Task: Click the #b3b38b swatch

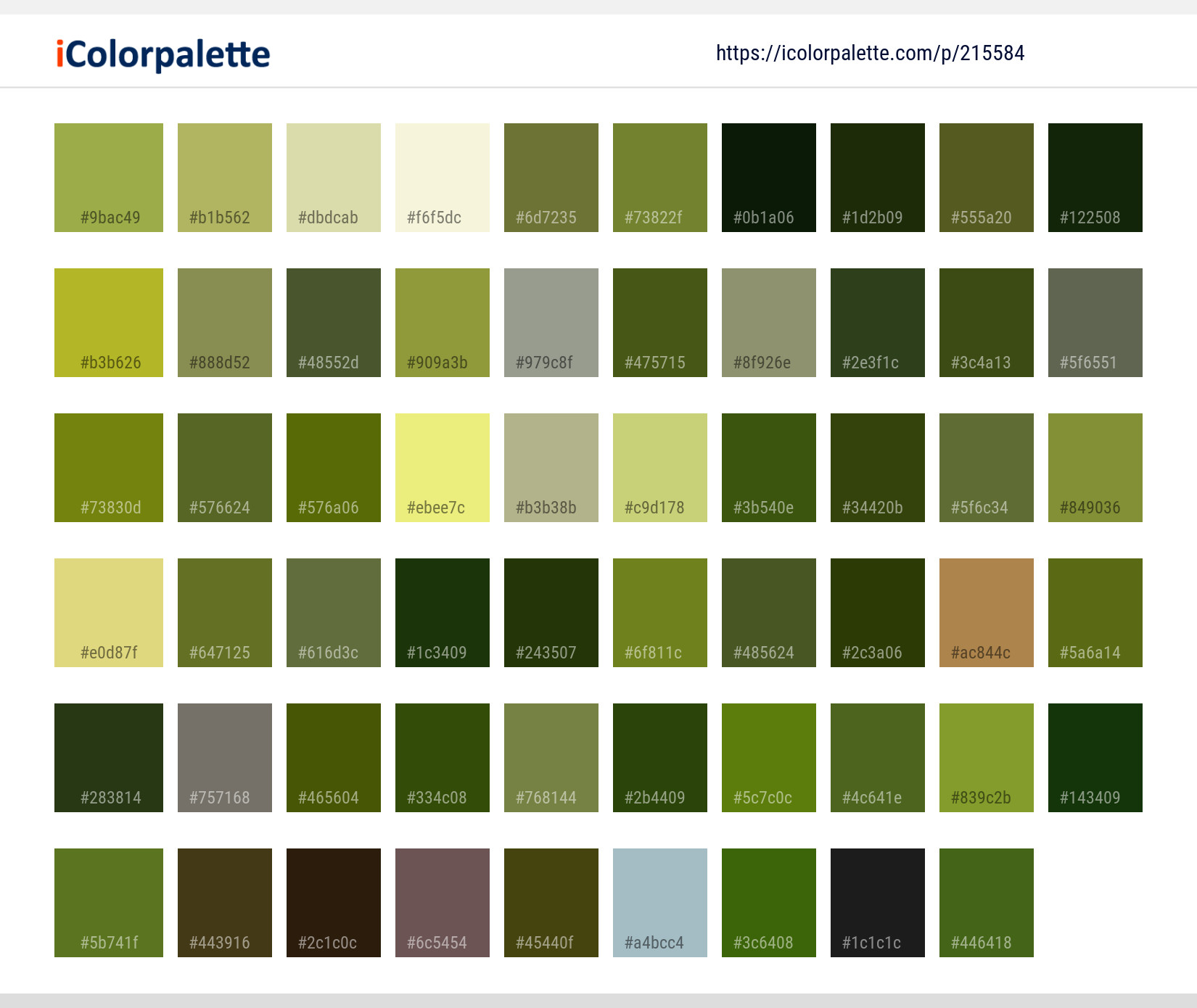Action: pos(551,468)
